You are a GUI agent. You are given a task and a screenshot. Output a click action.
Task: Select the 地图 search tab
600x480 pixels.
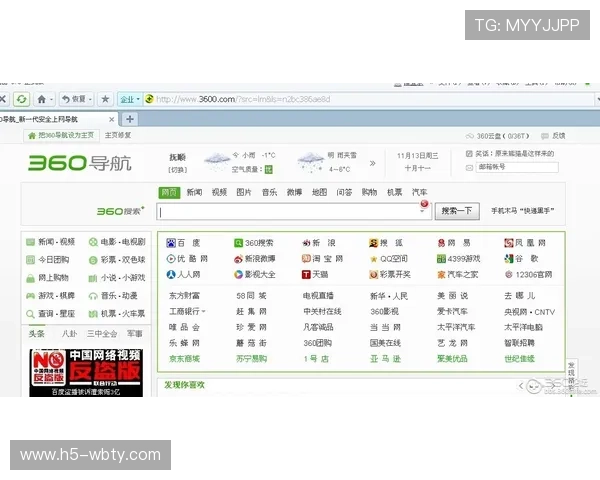[x=319, y=192]
